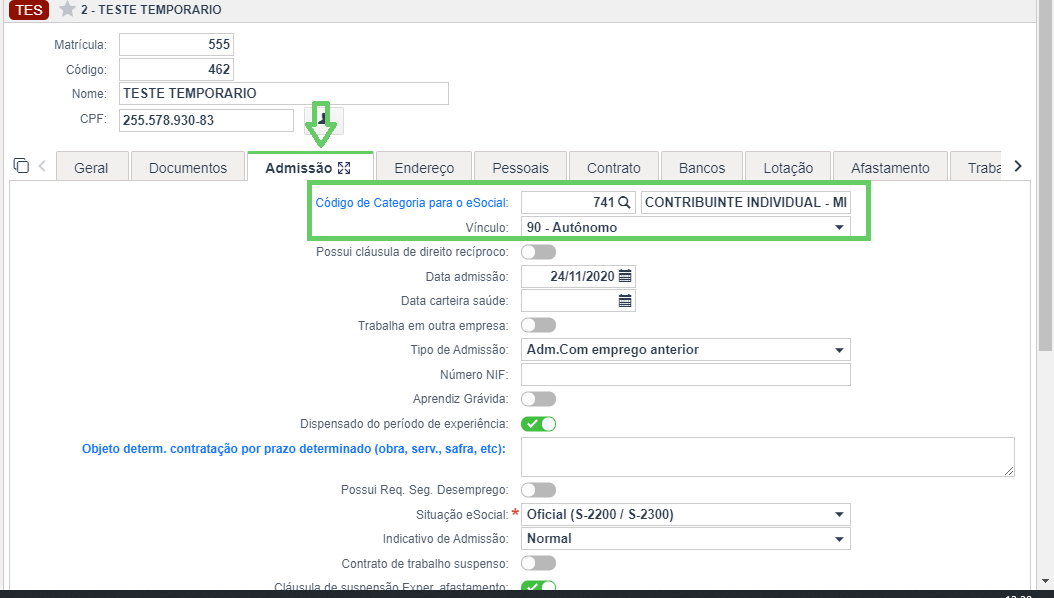This screenshot has height=598, width=1054.
Task: Open the Situação eSocial dropdown
Action: point(686,515)
